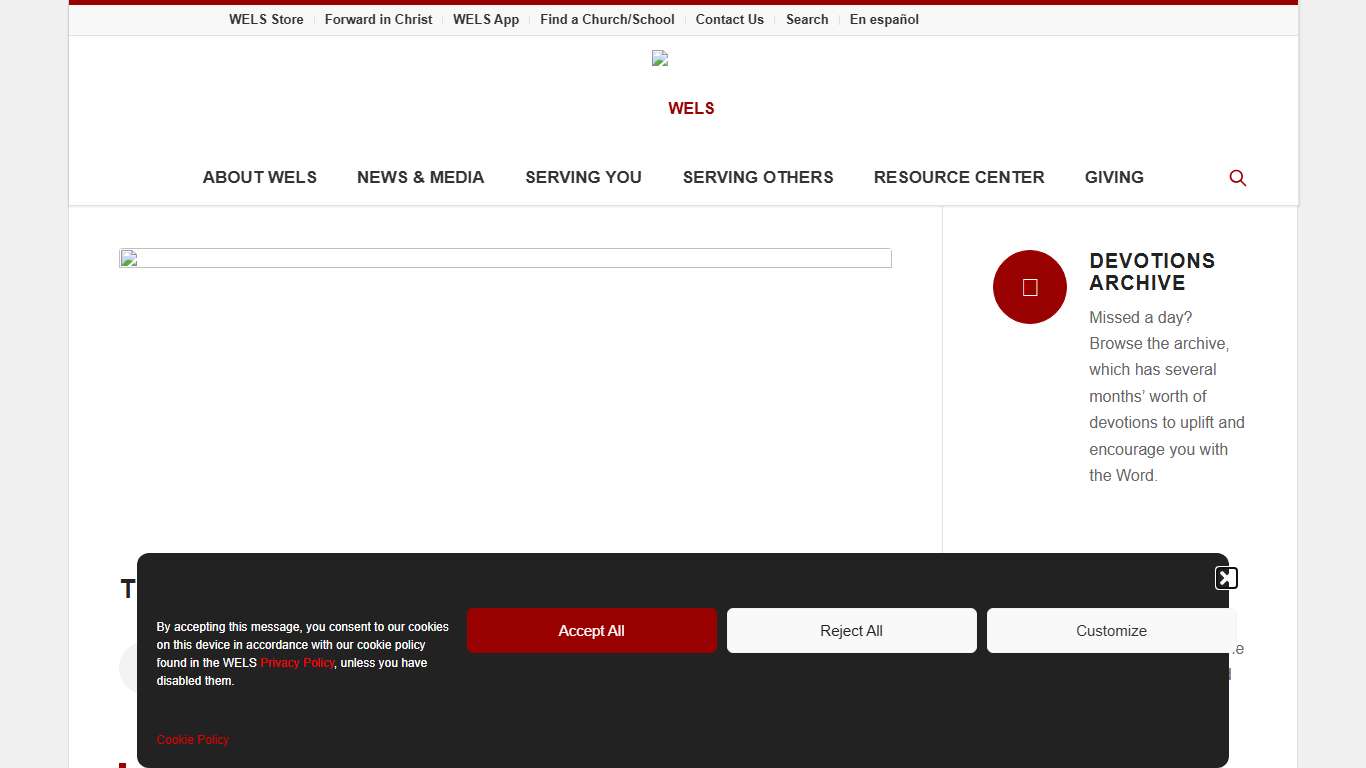Open Customize cookie settings
The height and width of the screenshot is (768, 1366).
[1111, 631]
